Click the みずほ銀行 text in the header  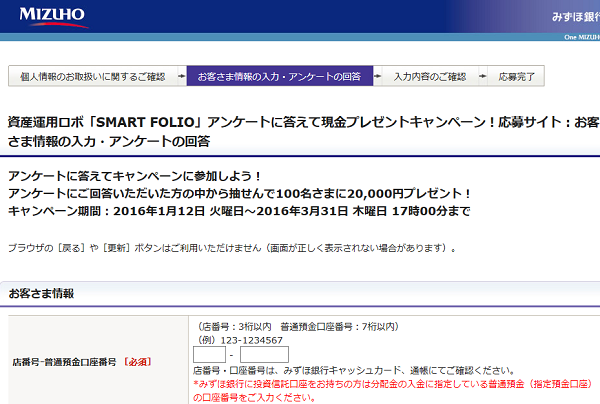click(x=576, y=17)
